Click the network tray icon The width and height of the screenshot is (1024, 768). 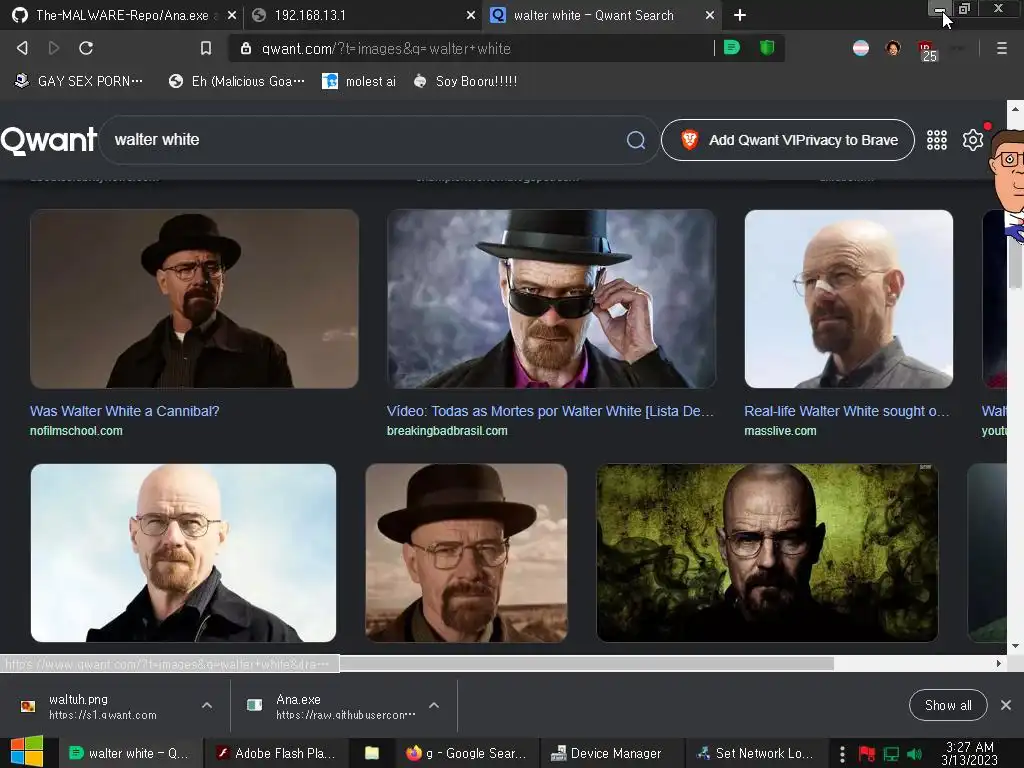891,754
